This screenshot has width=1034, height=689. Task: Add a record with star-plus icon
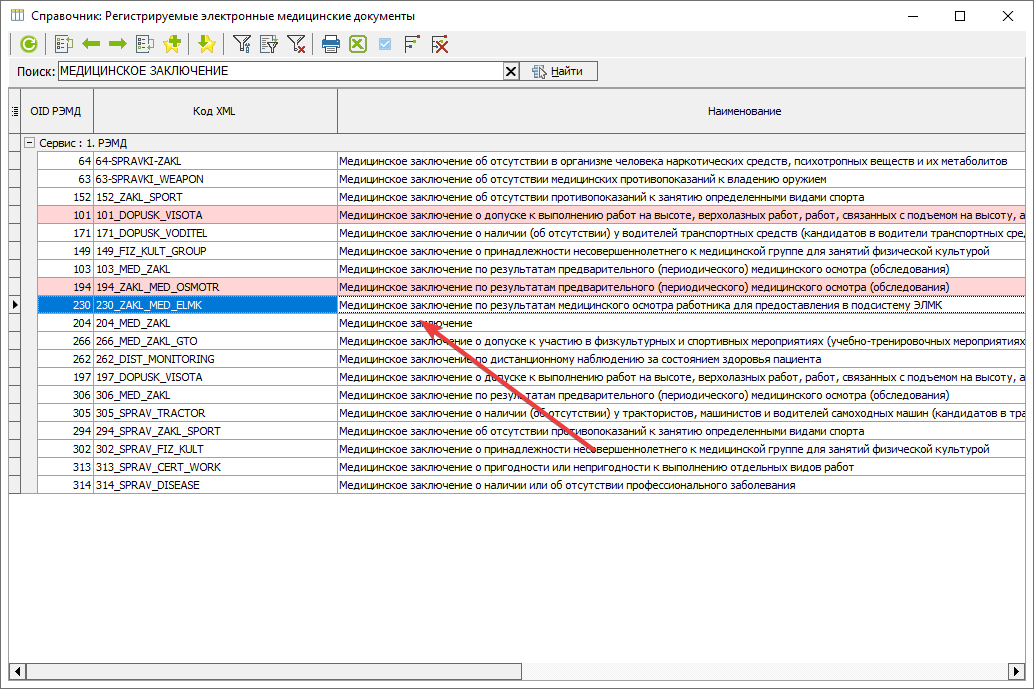point(172,44)
